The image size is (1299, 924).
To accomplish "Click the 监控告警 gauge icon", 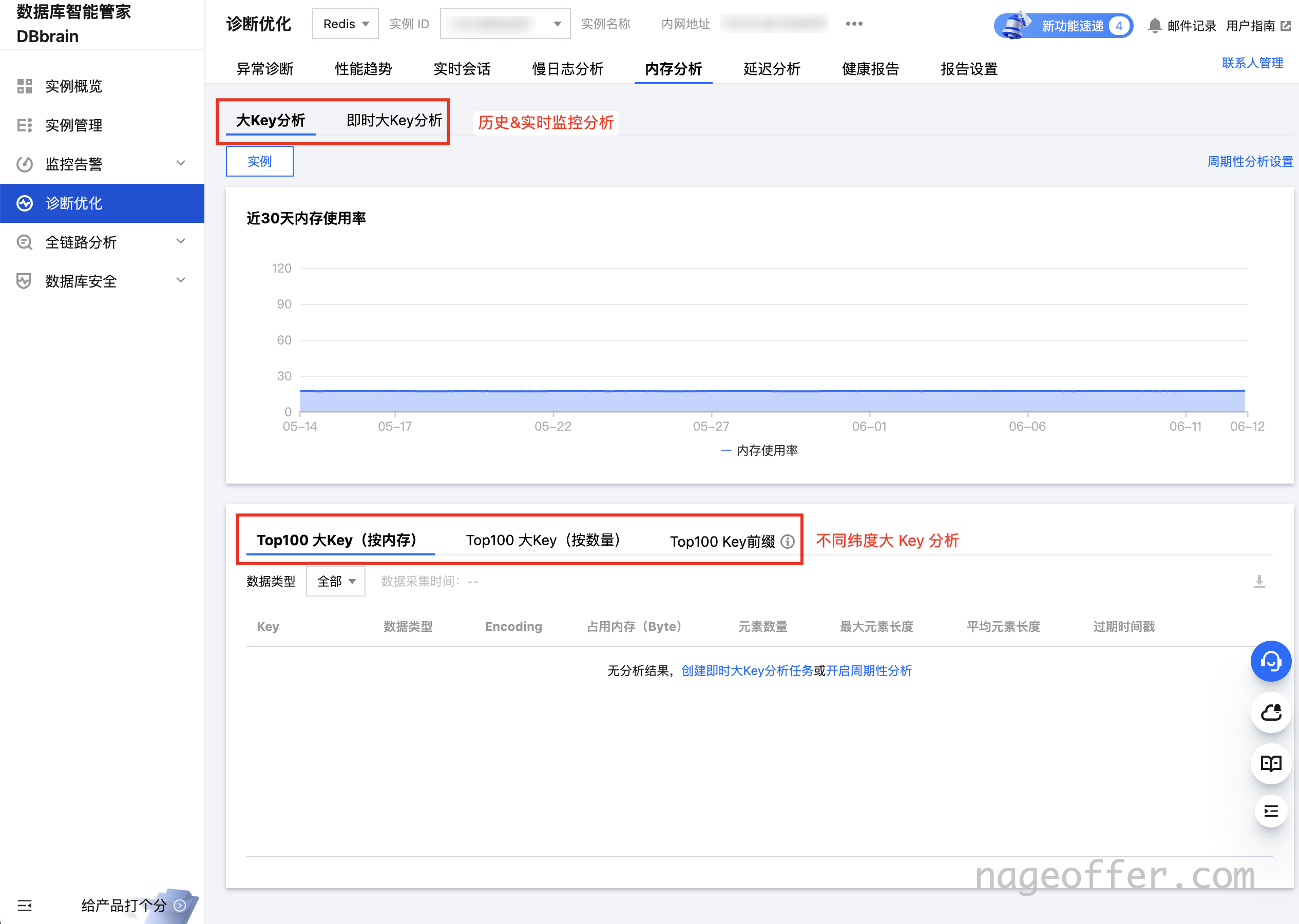I will [25, 164].
